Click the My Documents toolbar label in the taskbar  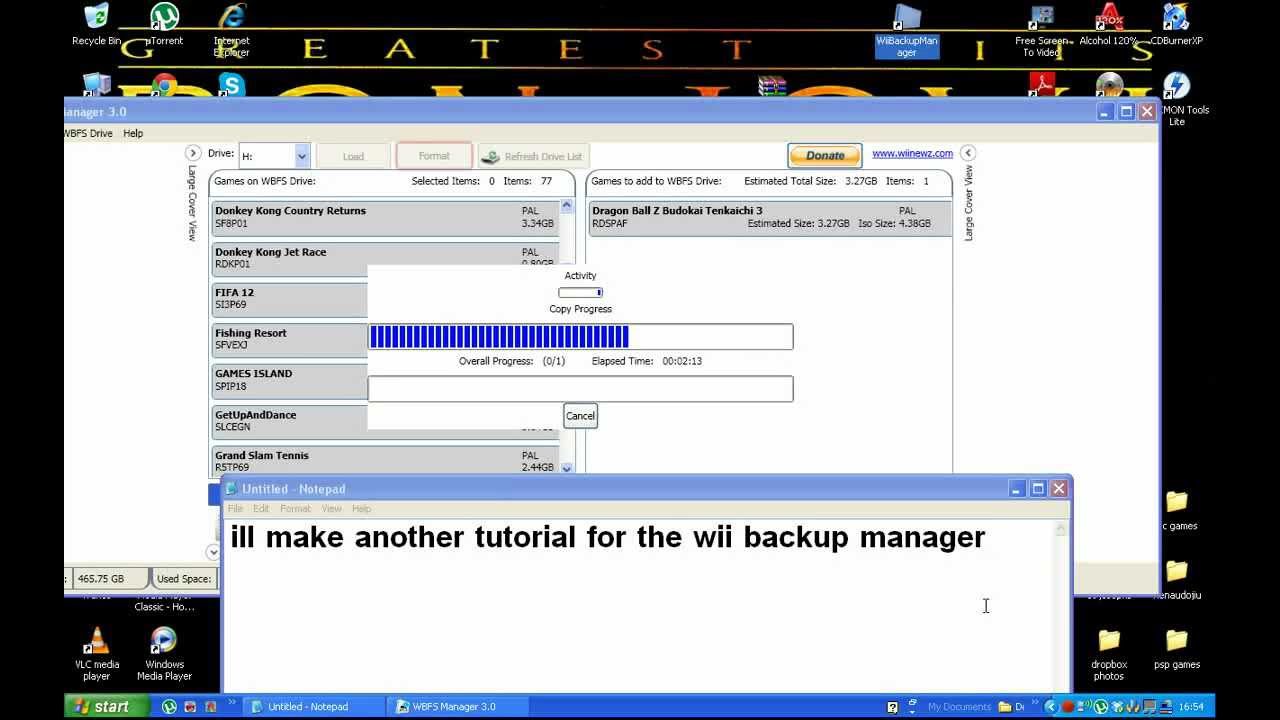click(x=959, y=707)
